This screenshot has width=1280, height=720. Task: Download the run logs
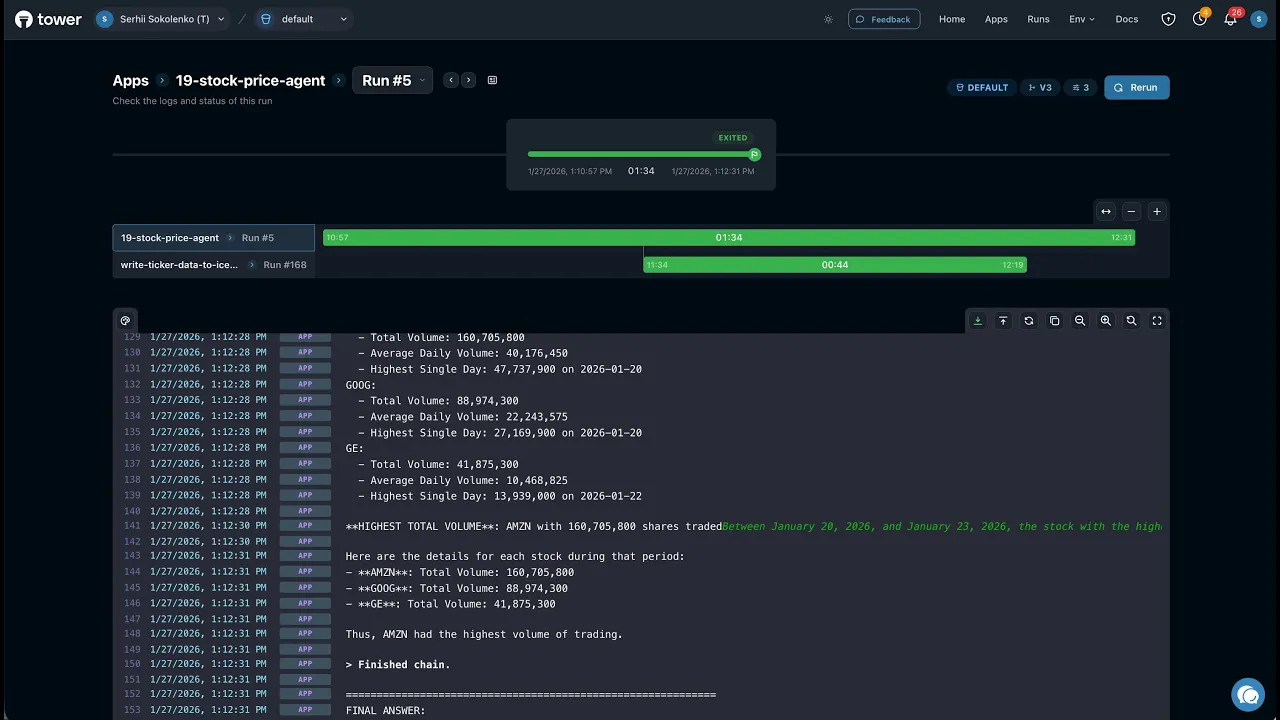[x=978, y=321]
